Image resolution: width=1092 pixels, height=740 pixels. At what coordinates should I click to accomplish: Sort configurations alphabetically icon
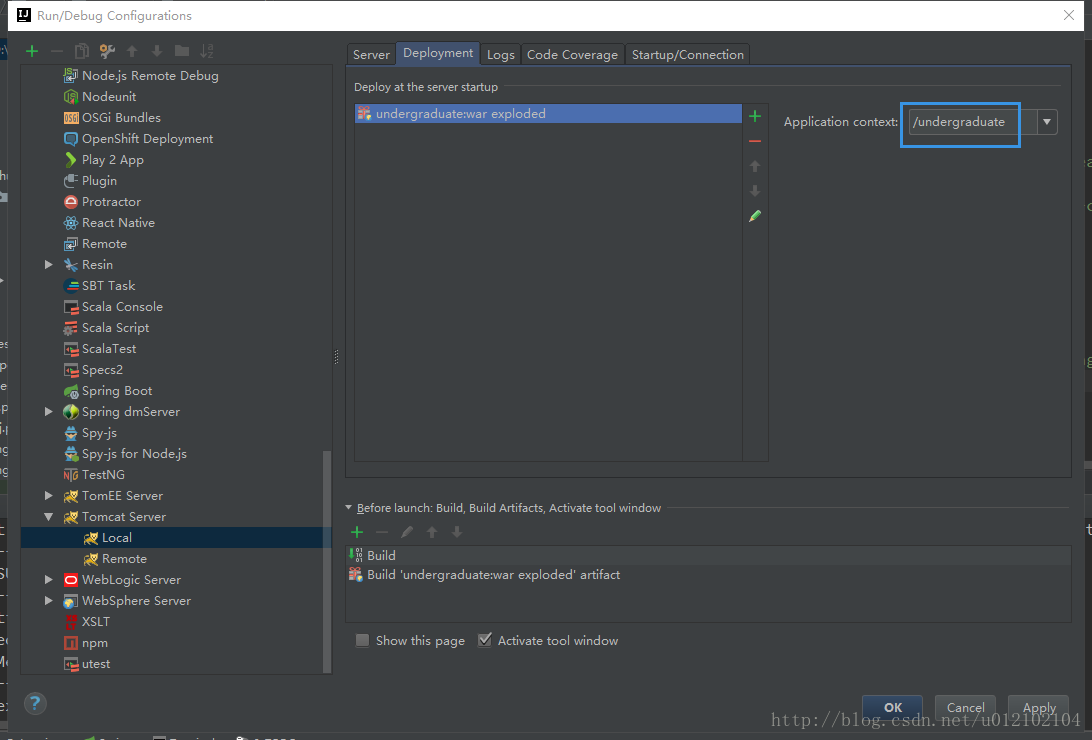pyautogui.click(x=207, y=51)
